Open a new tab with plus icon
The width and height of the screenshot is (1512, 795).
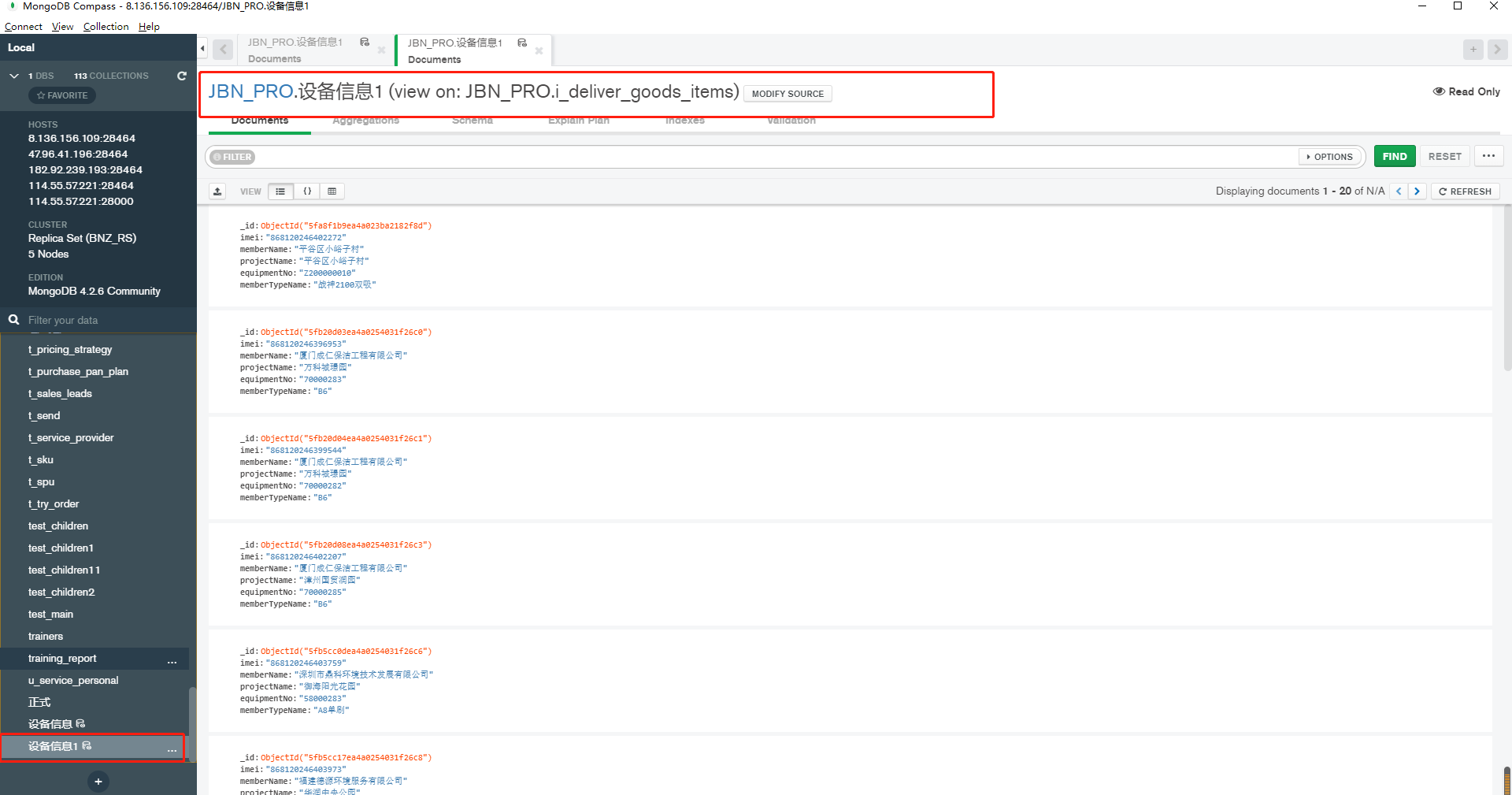[1473, 50]
